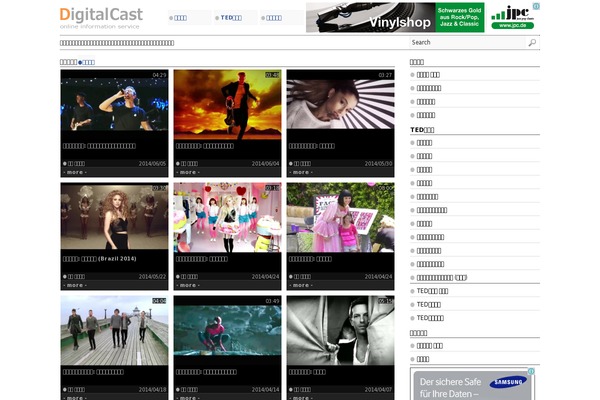Click the date text 2014/04/14
The width and height of the screenshot is (600, 400).
click(266, 389)
